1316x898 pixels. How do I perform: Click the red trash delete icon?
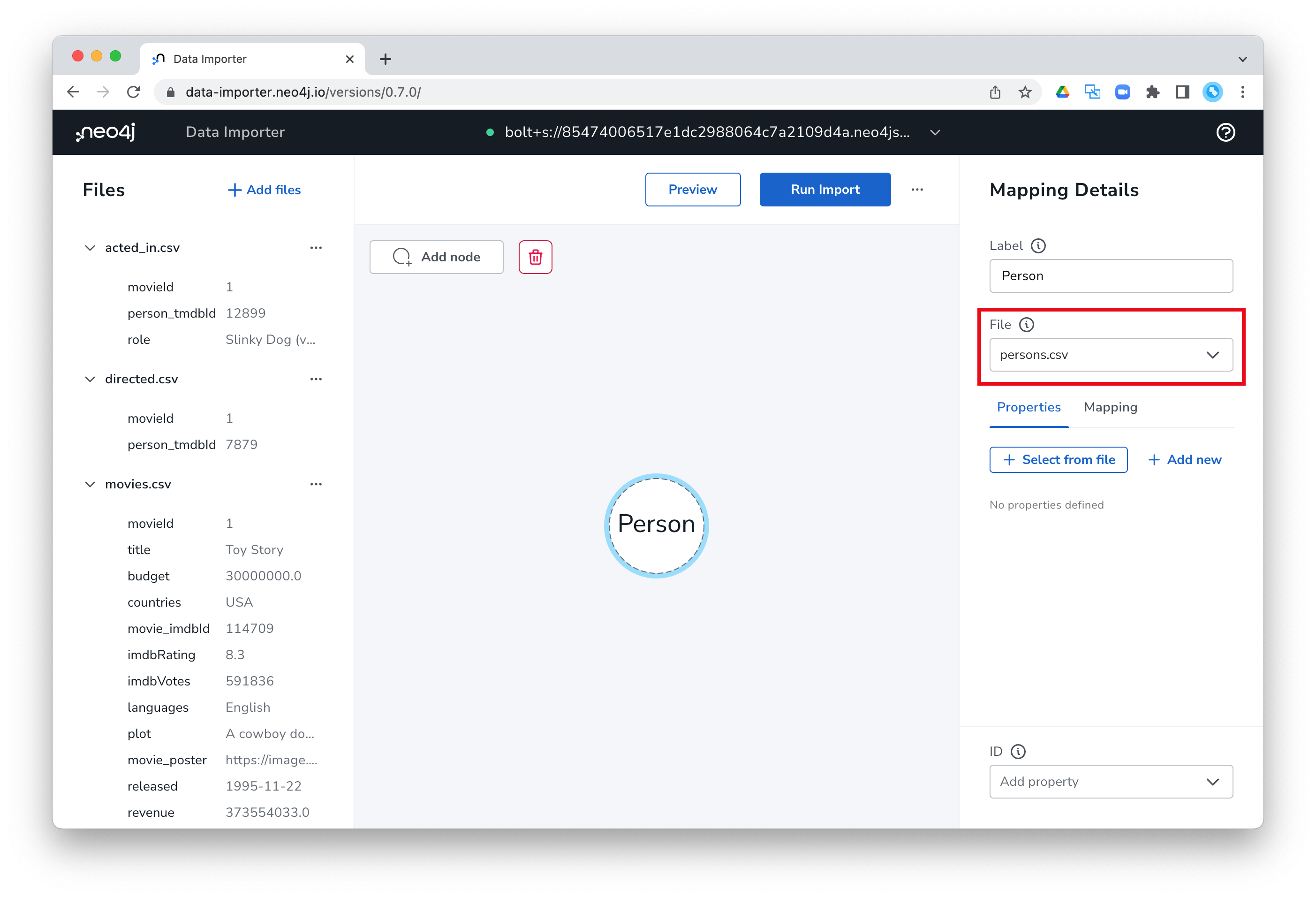tap(535, 257)
